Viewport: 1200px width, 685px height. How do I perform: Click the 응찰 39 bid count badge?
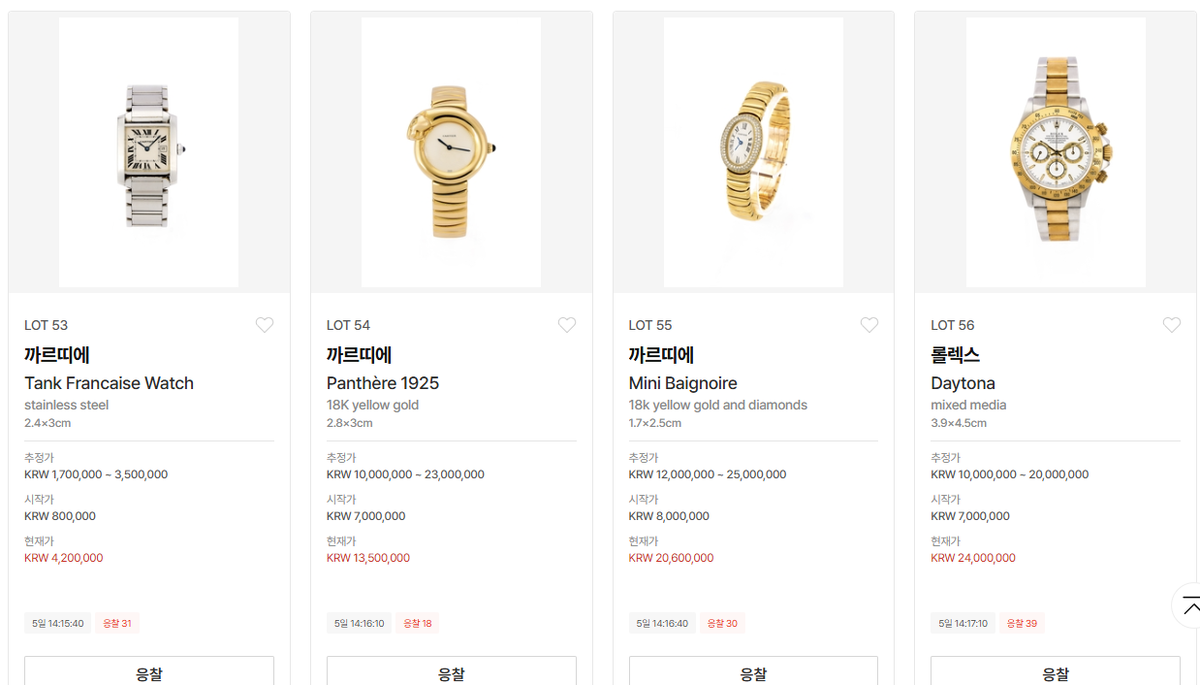click(1023, 623)
